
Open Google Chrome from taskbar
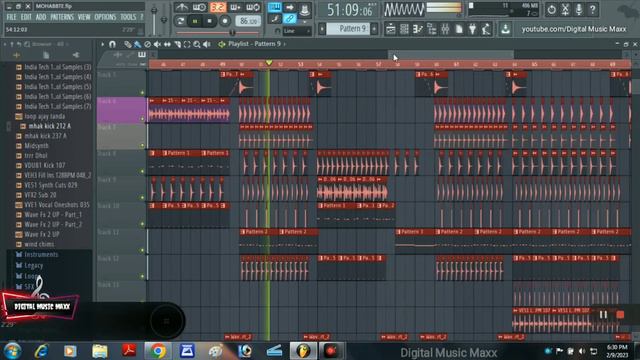point(158,351)
